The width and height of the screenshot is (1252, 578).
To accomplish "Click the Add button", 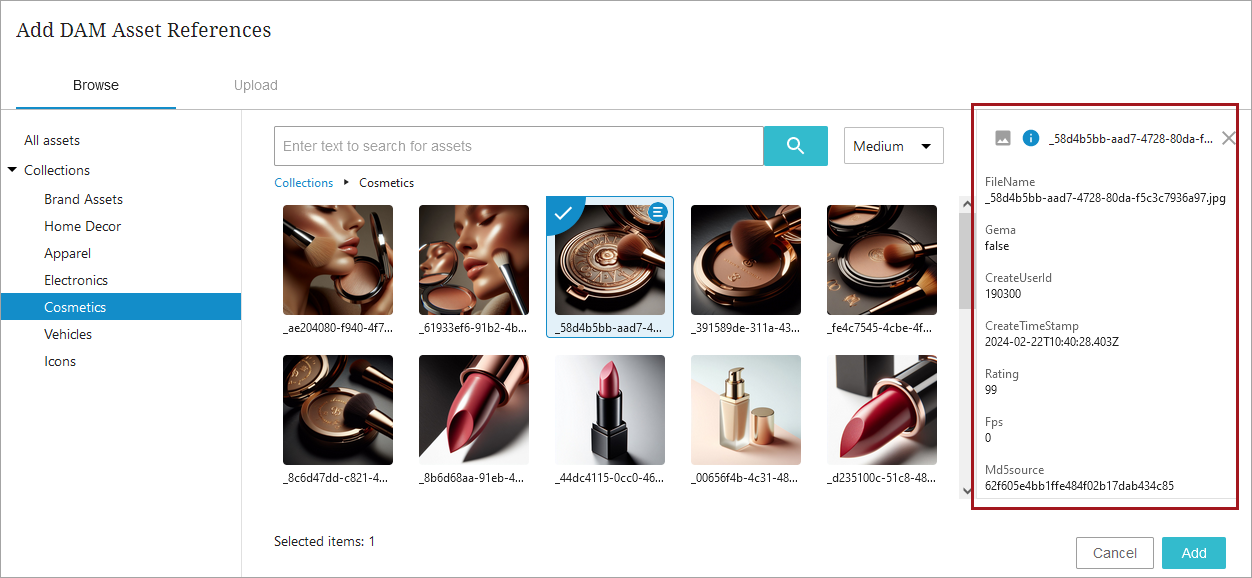I will (x=1194, y=553).
